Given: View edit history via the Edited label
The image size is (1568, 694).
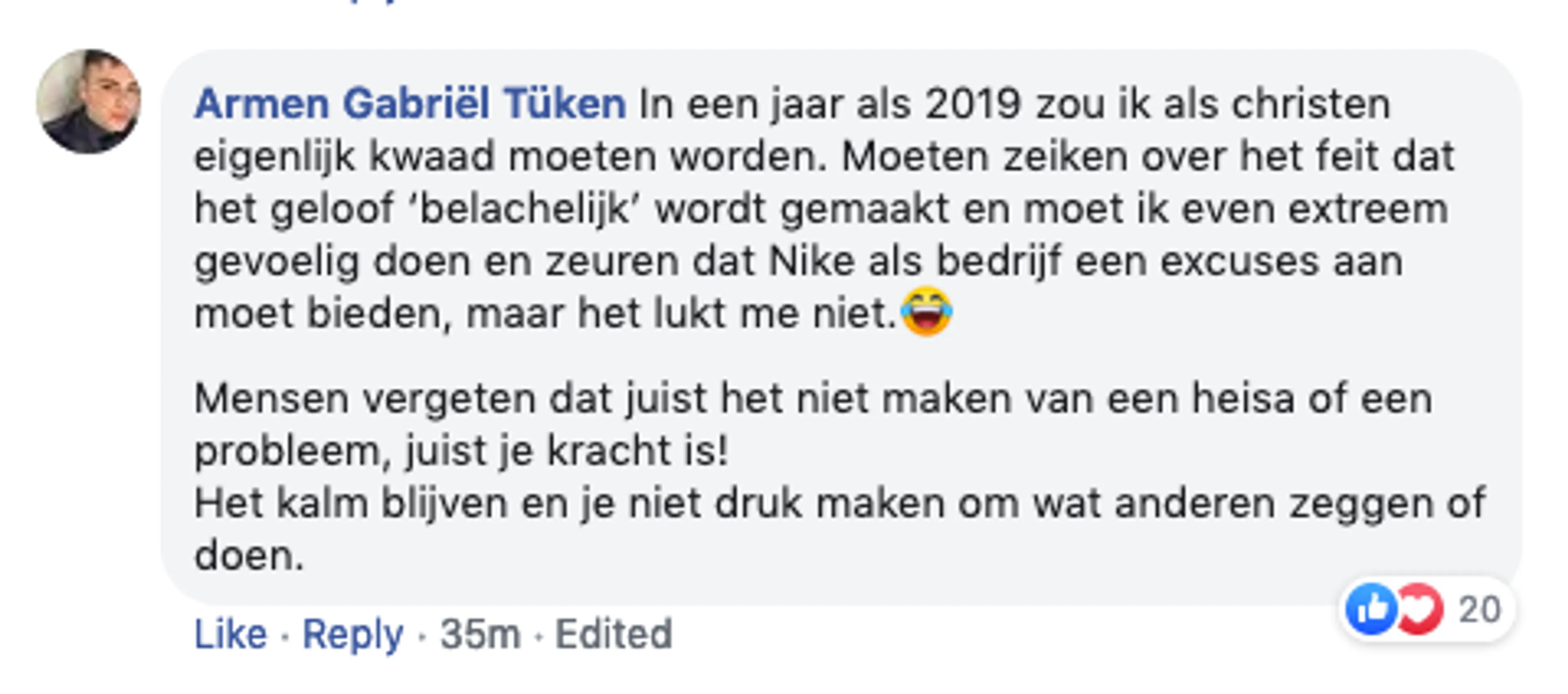Looking at the screenshot, I should [x=613, y=634].
